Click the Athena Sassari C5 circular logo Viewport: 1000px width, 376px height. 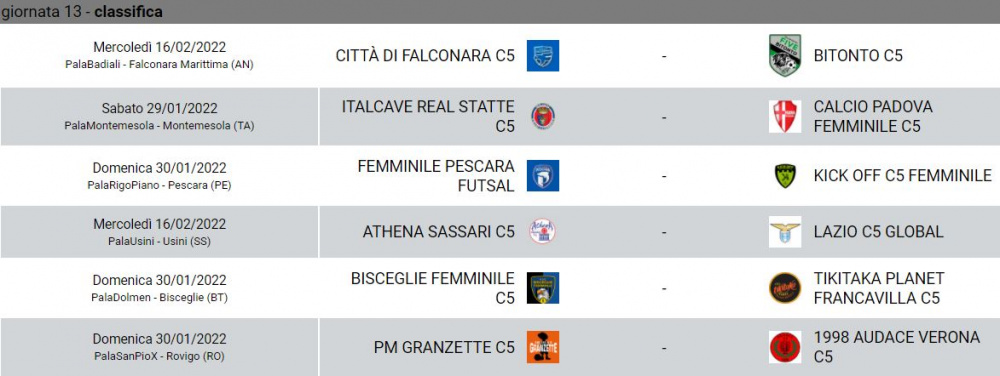(x=543, y=231)
